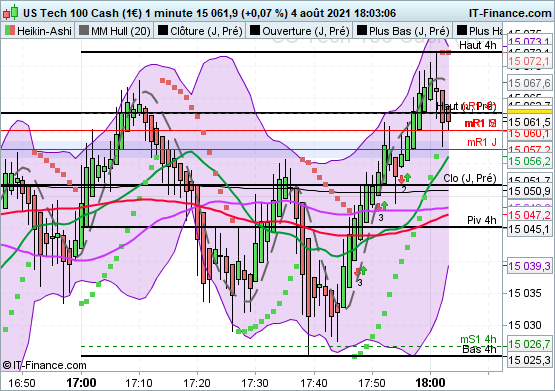
Task: Click the © IT-Finance.com copyright text
Action: pyautogui.click(x=44, y=365)
